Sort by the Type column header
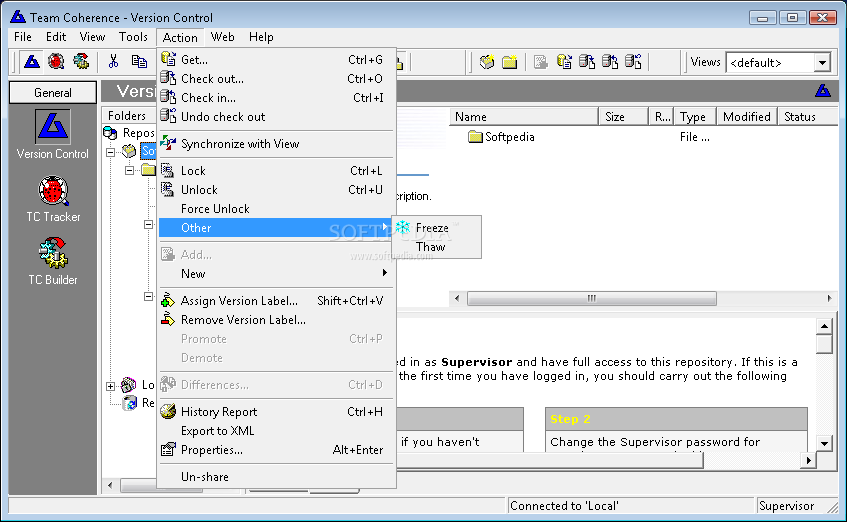The image size is (847, 522). click(x=696, y=117)
